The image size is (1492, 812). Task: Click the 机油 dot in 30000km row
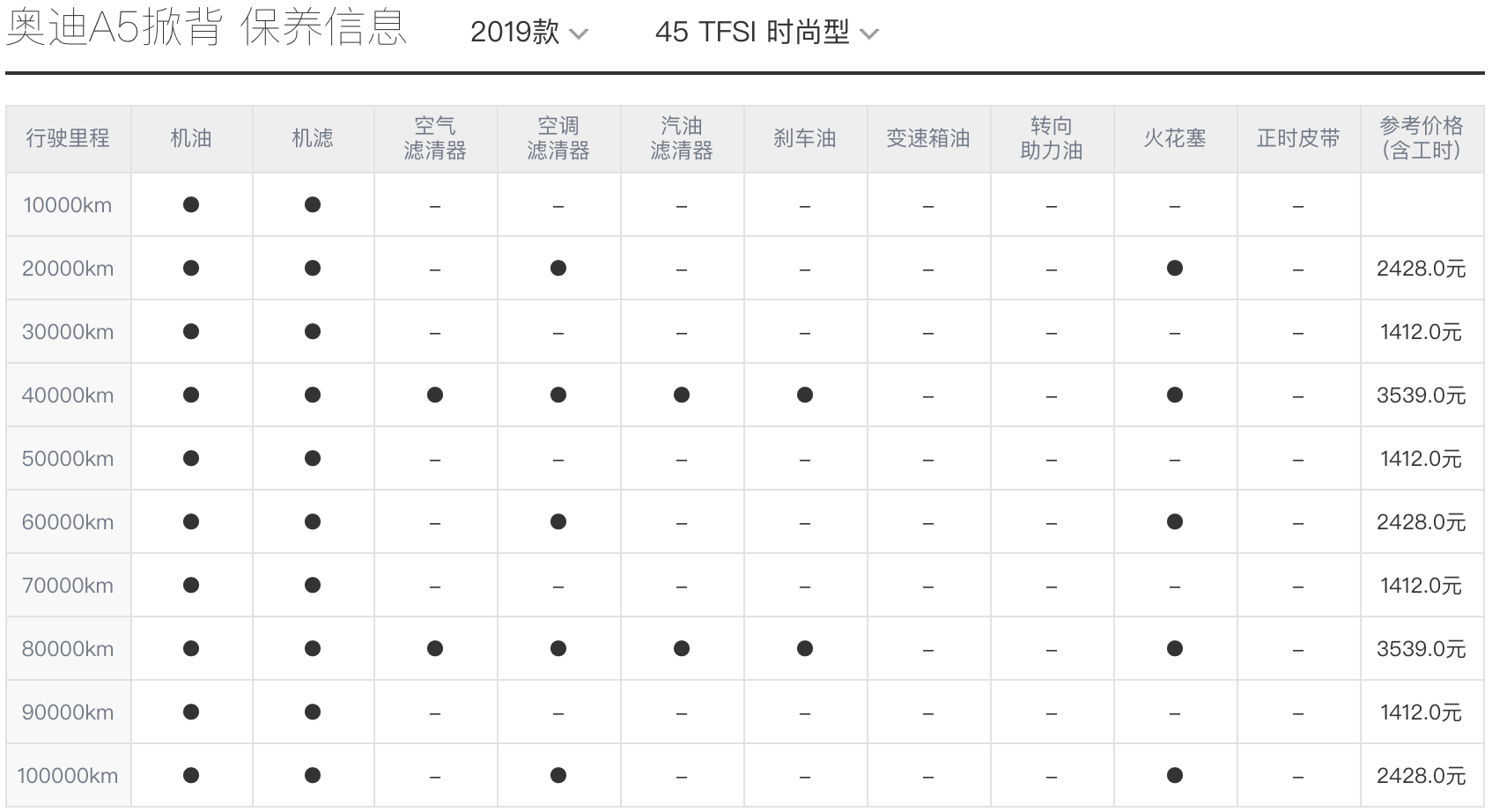191,332
